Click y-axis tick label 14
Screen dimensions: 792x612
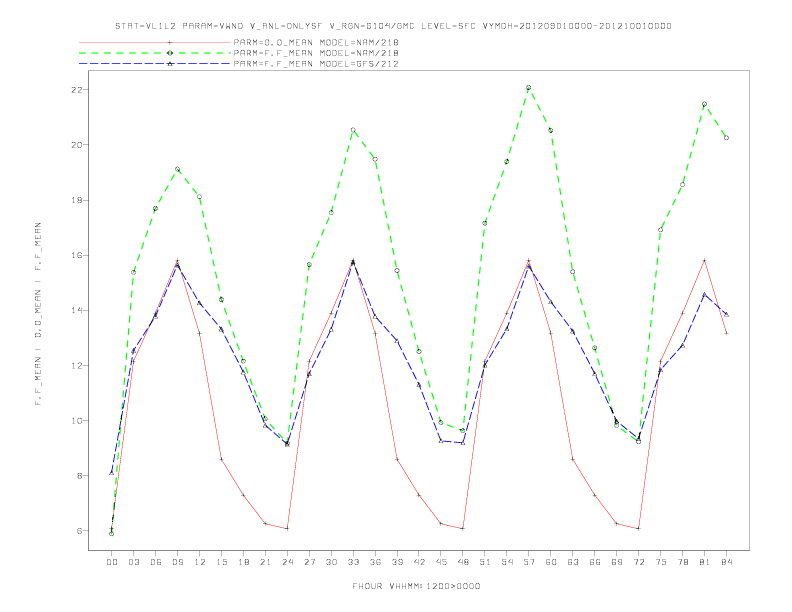(77, 310)
